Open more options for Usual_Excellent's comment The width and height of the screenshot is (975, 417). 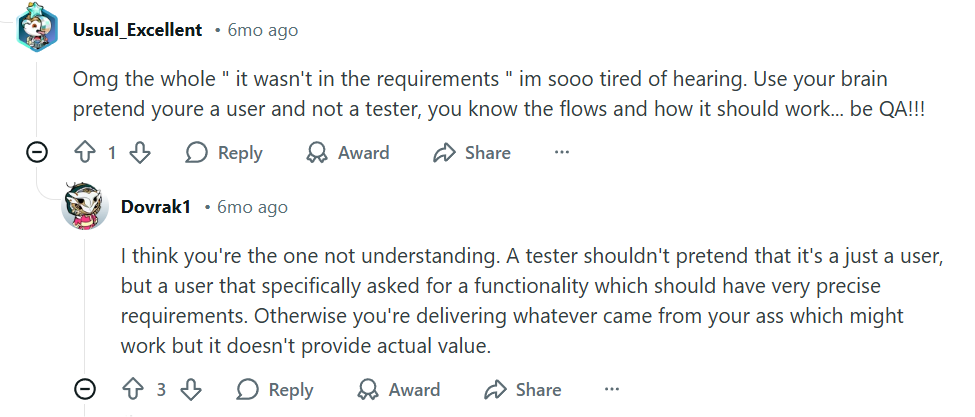(562, 153)
